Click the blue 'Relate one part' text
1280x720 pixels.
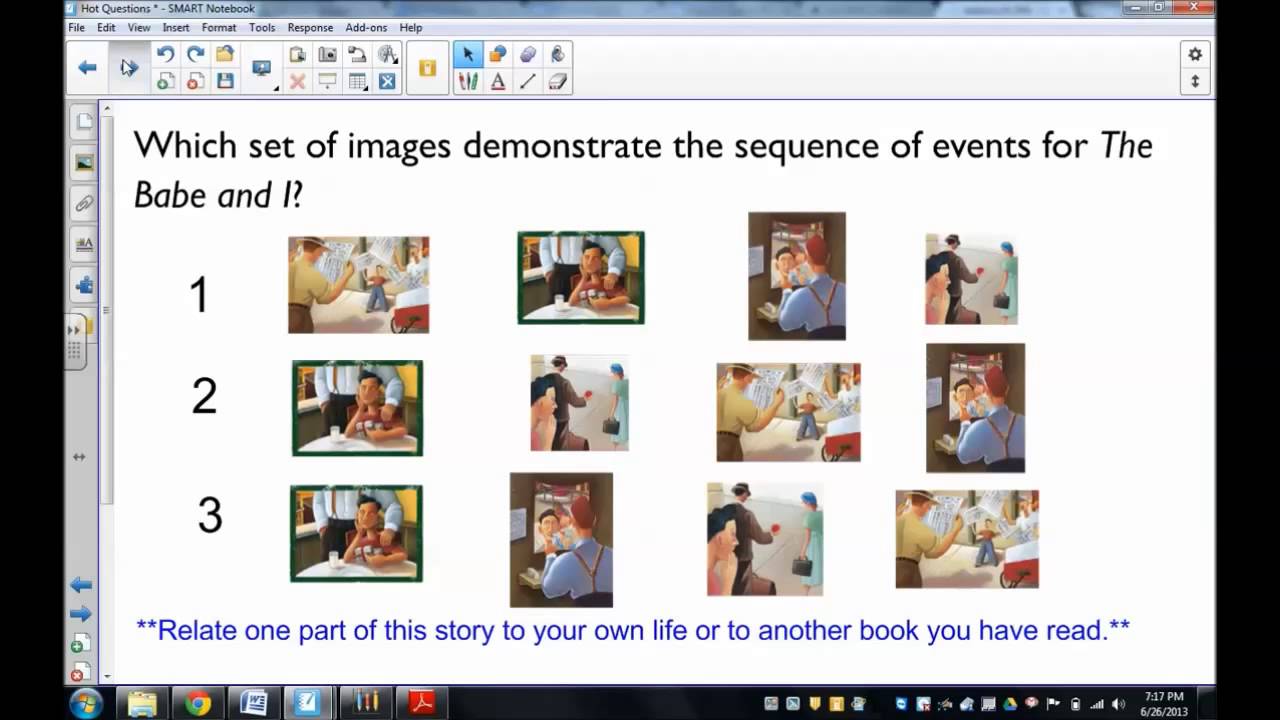[633, 630]
